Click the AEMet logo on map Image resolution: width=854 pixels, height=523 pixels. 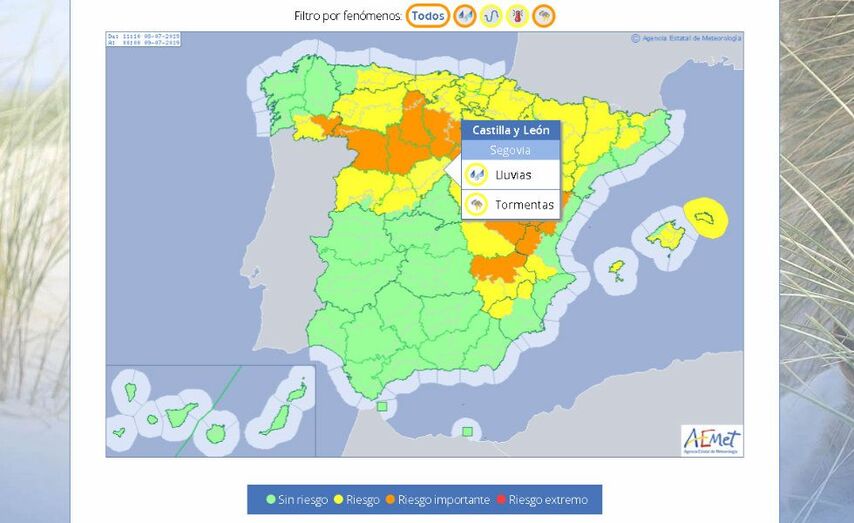(711, 440)
